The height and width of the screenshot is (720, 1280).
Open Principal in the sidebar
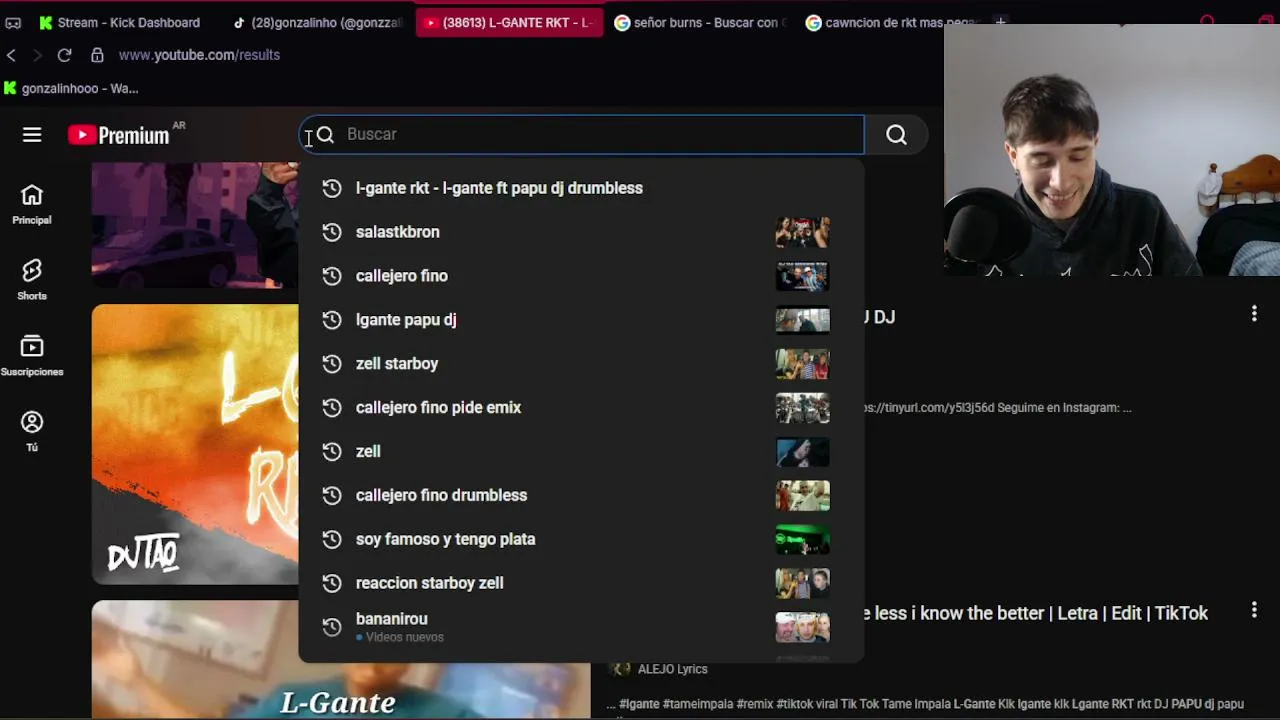tap(32, 204)
